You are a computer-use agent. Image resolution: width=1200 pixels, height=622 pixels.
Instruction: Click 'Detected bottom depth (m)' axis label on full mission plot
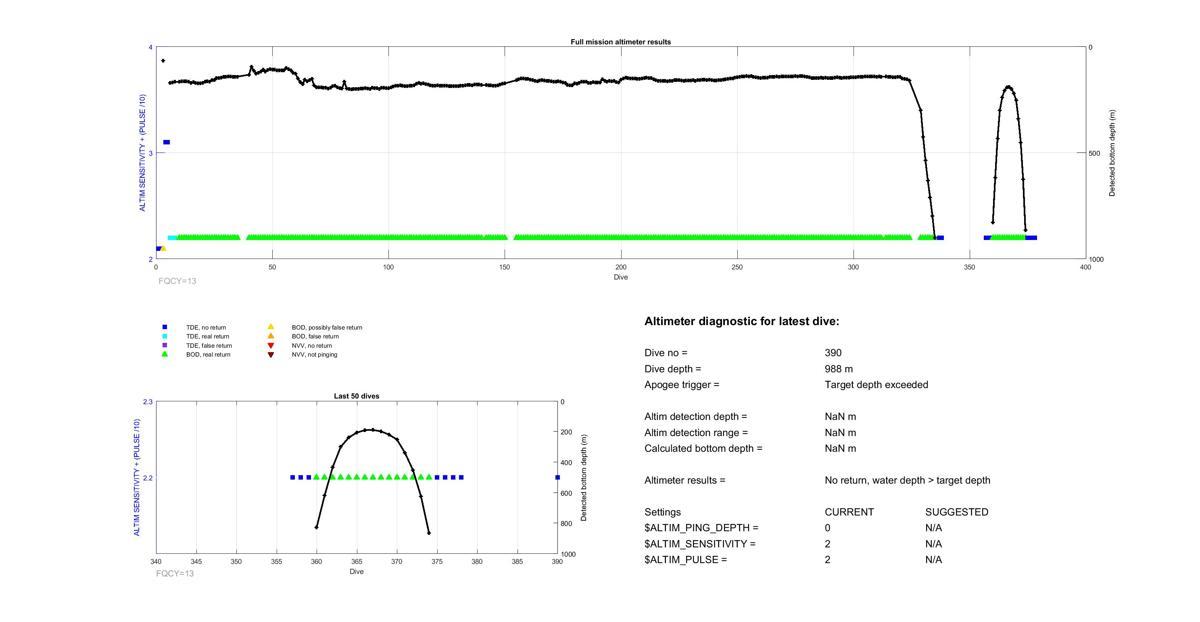pos(1112,153)
